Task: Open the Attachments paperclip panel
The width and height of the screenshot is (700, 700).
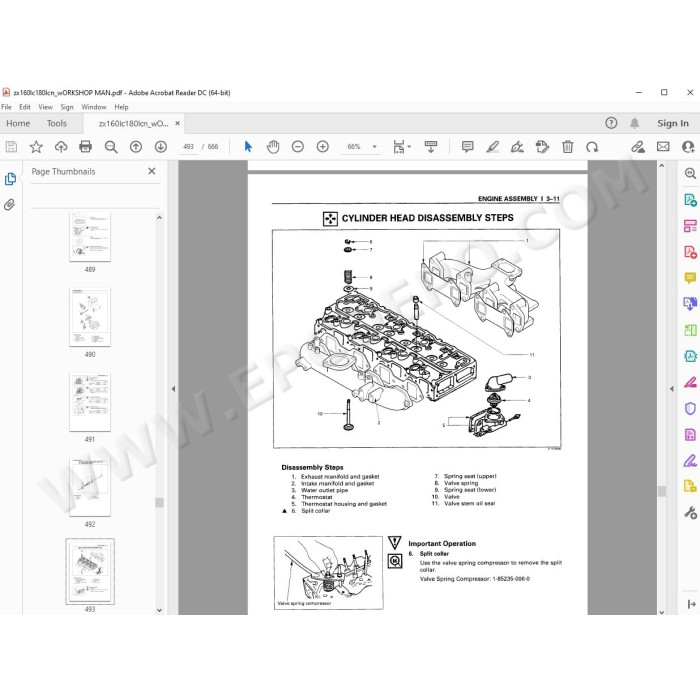Action: (x=10, y=205)
